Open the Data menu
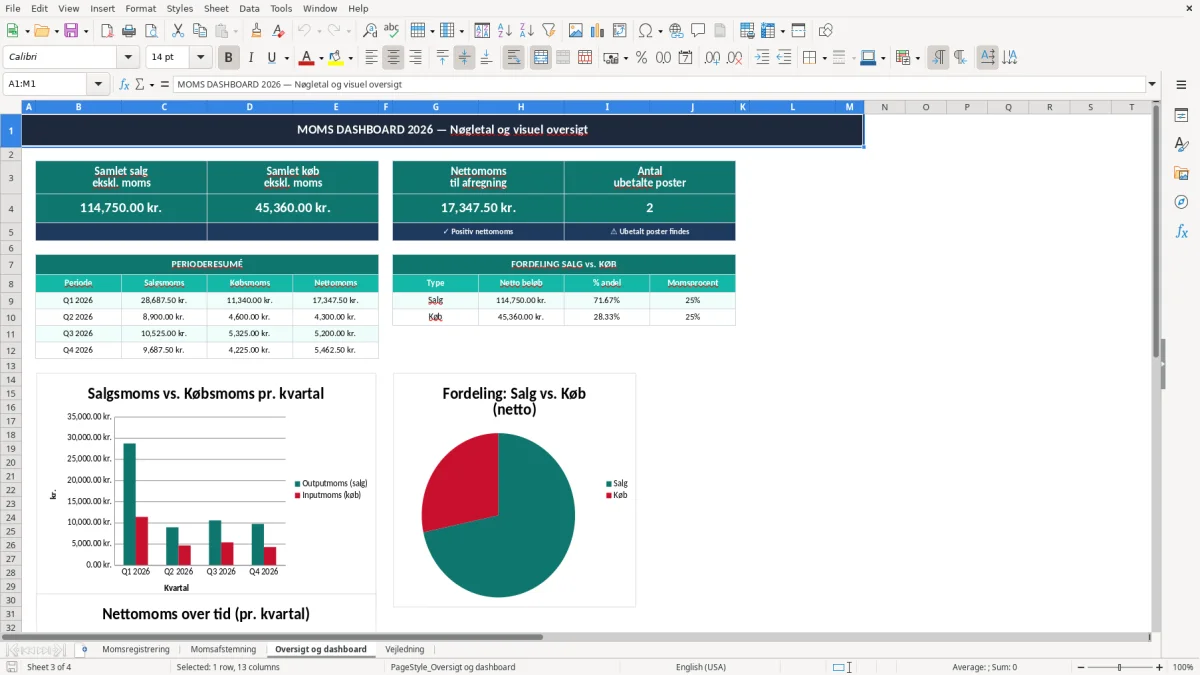The image size is (1200, 675). click(249, 8)
